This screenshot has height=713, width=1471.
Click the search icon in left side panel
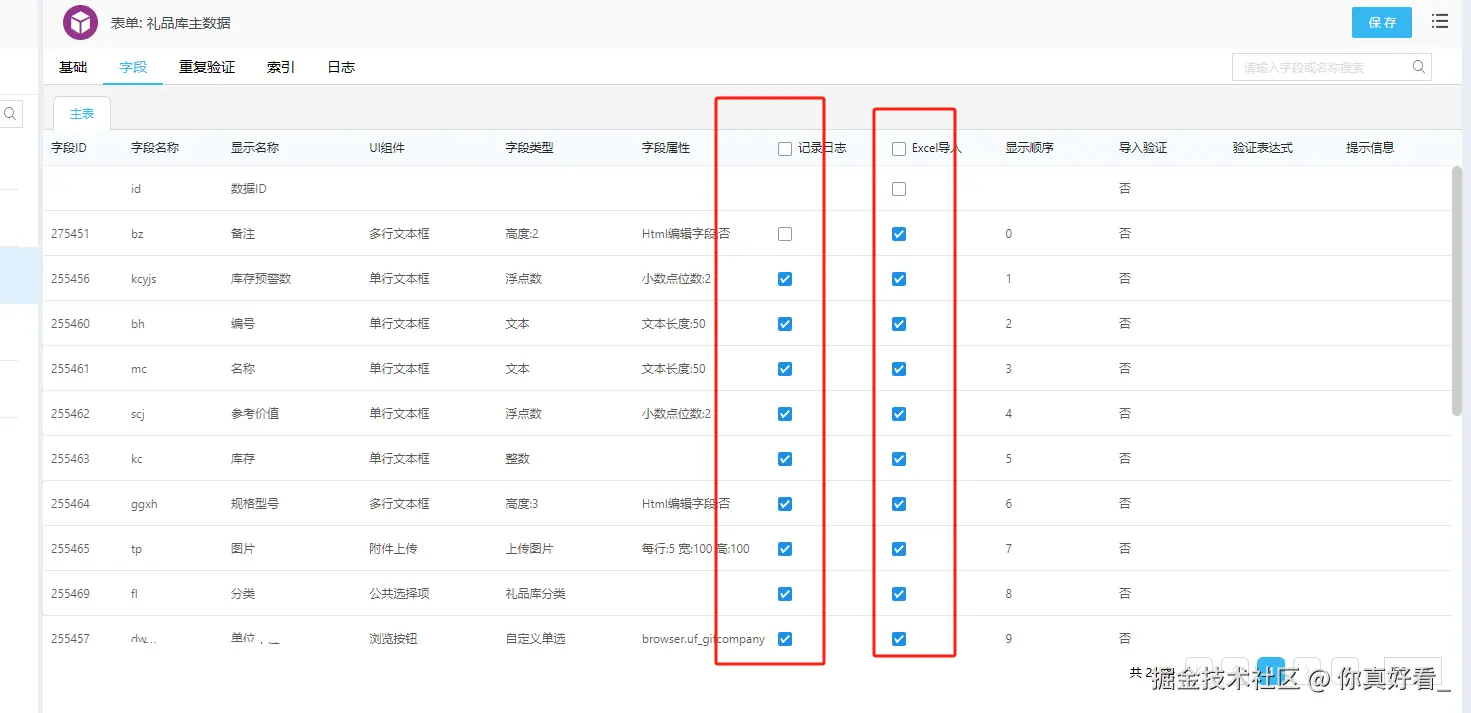[11, 114]
